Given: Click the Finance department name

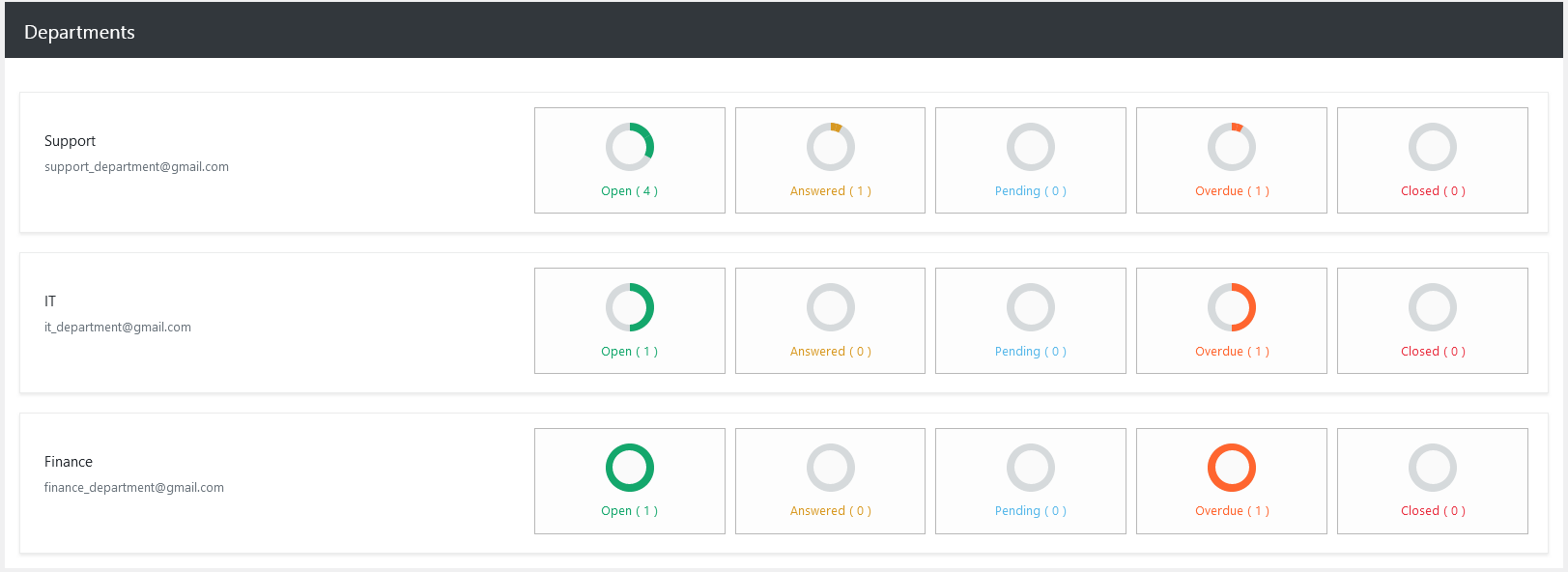Looking at the screenshot, I should 69,462.
